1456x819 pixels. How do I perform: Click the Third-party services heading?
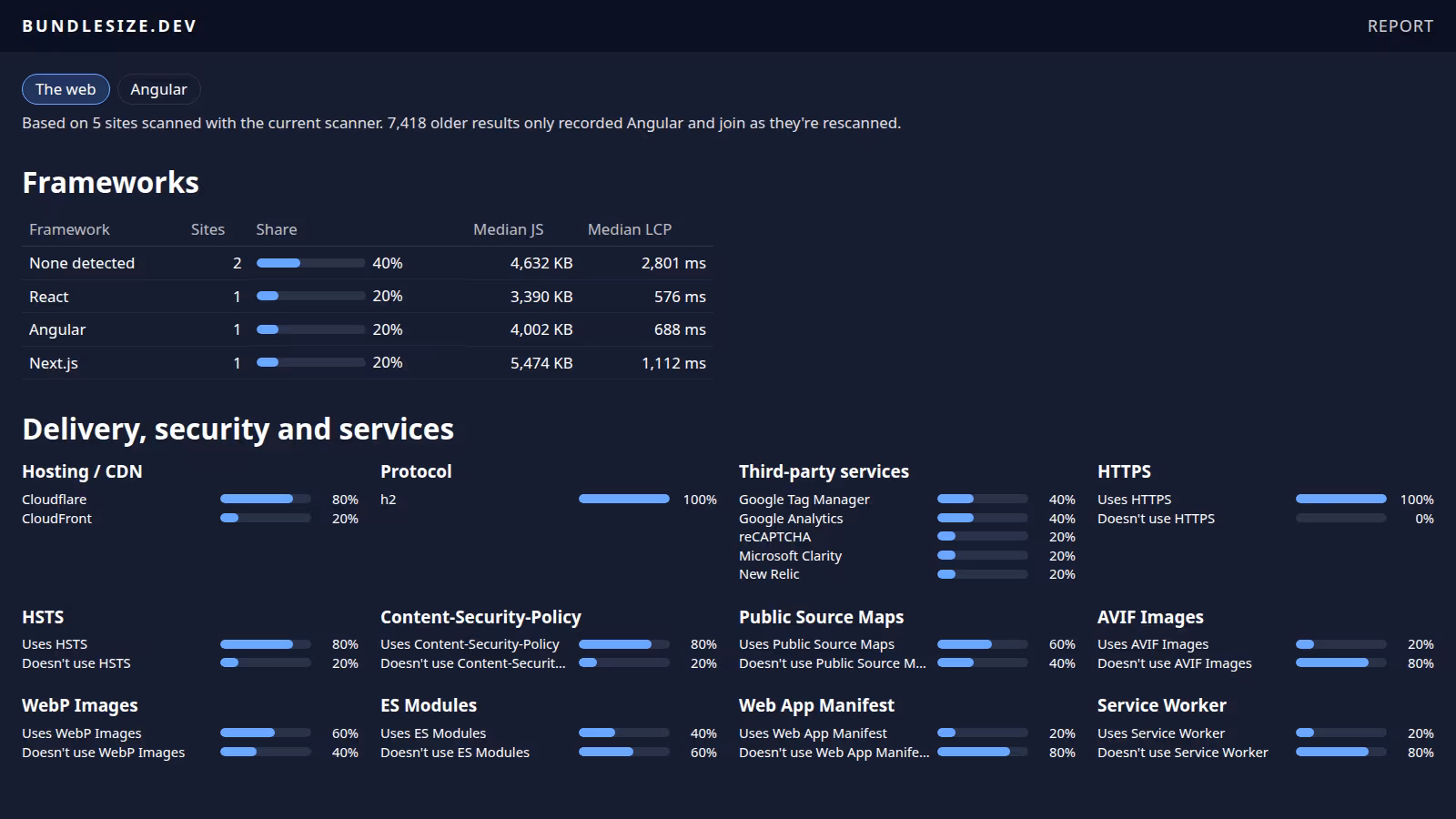click(x=824, y=471)
